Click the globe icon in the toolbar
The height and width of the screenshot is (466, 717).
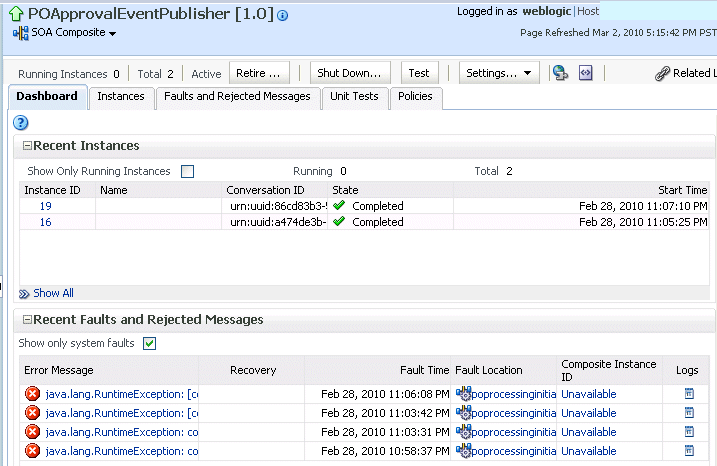point(560,73)
